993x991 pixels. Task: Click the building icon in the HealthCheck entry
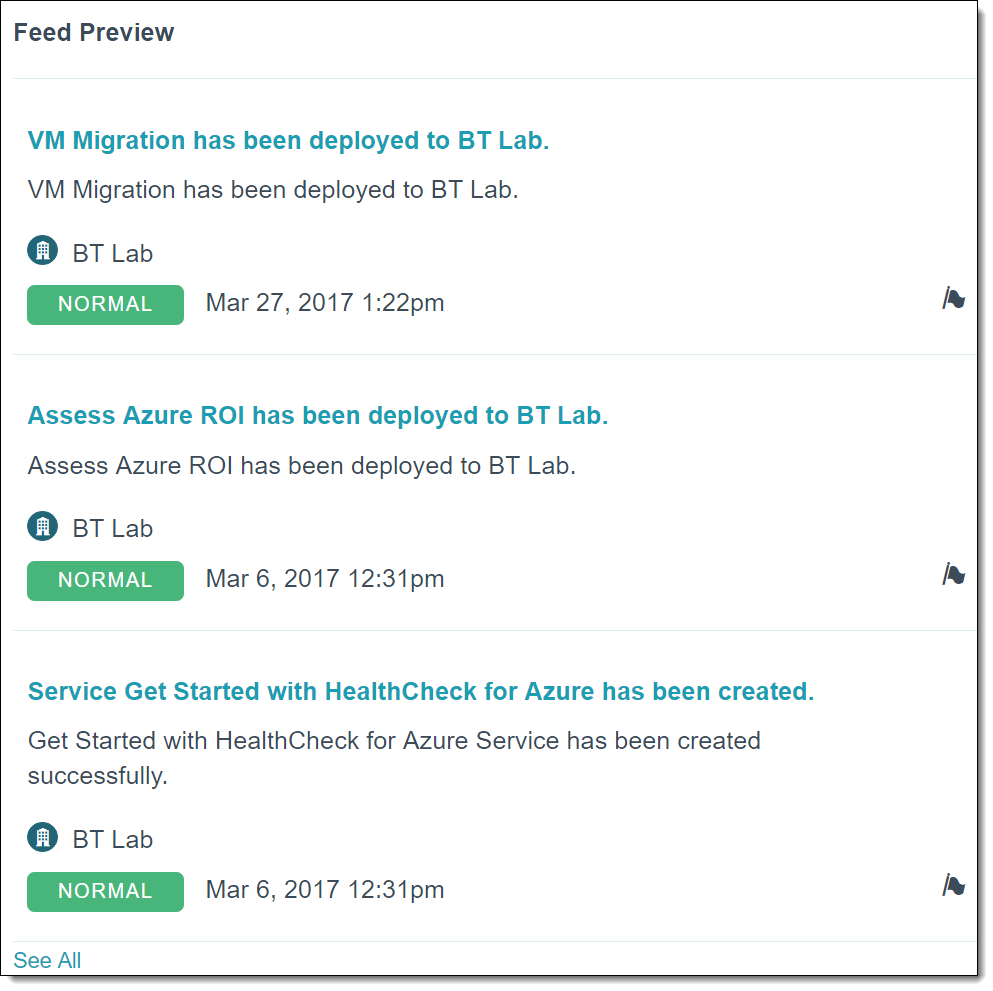click(x=42, y=837)
